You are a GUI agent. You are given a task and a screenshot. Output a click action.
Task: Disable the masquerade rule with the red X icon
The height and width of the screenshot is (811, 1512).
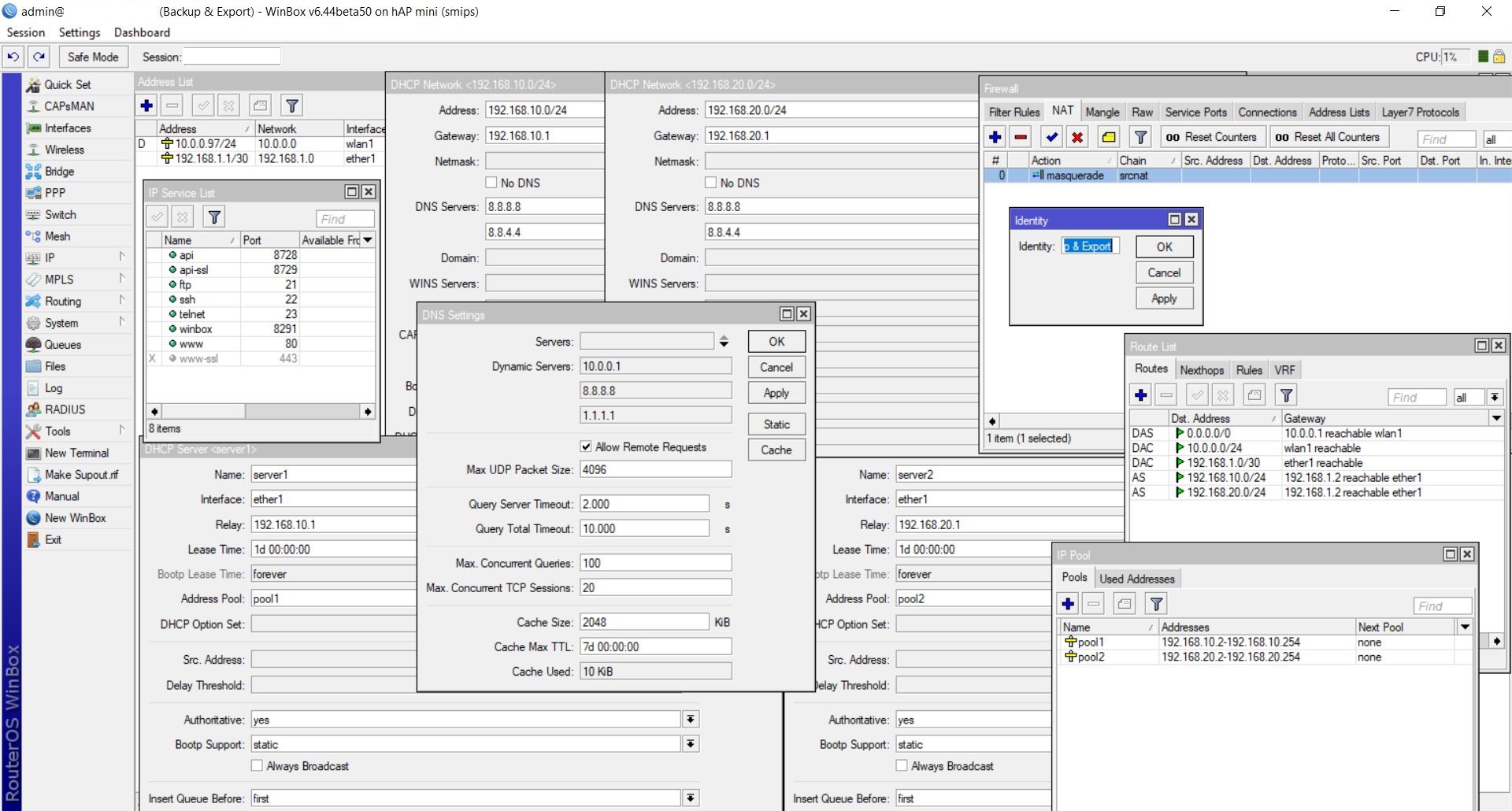1077,136
